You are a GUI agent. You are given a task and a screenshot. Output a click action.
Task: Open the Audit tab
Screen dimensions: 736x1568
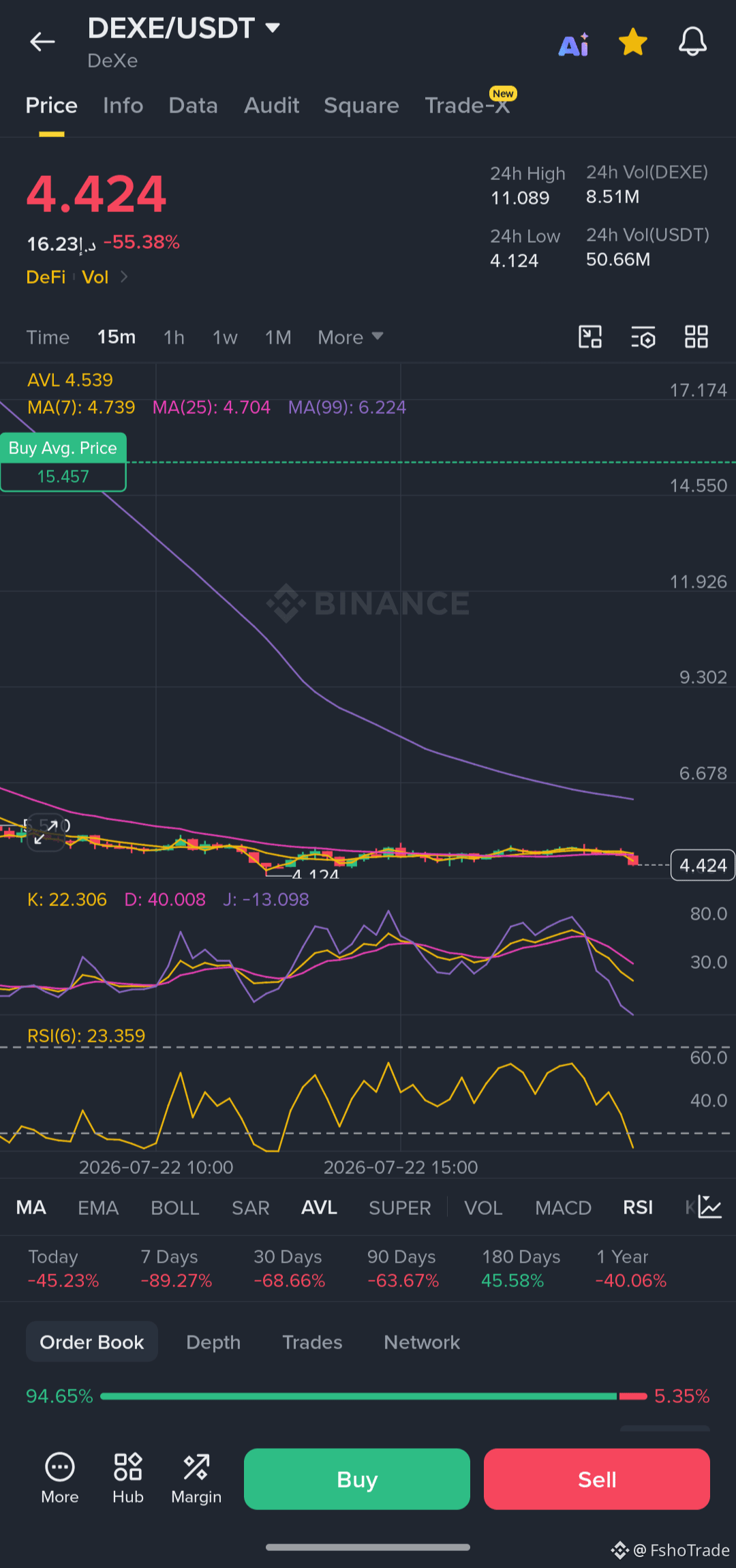click(271, 106)
